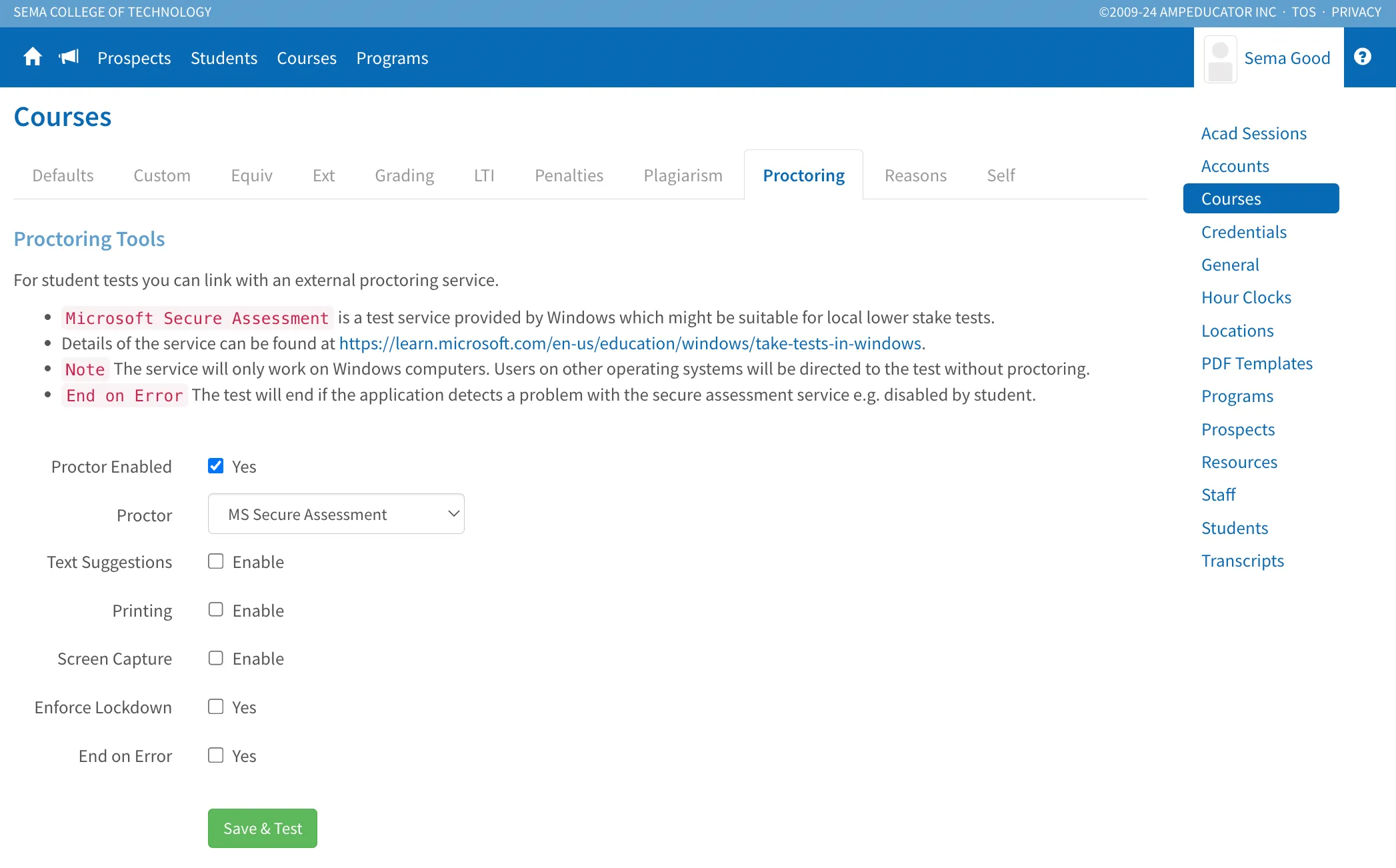Select the Proctoring tab
1396x868 pixels.
click(x=804, y=175)
